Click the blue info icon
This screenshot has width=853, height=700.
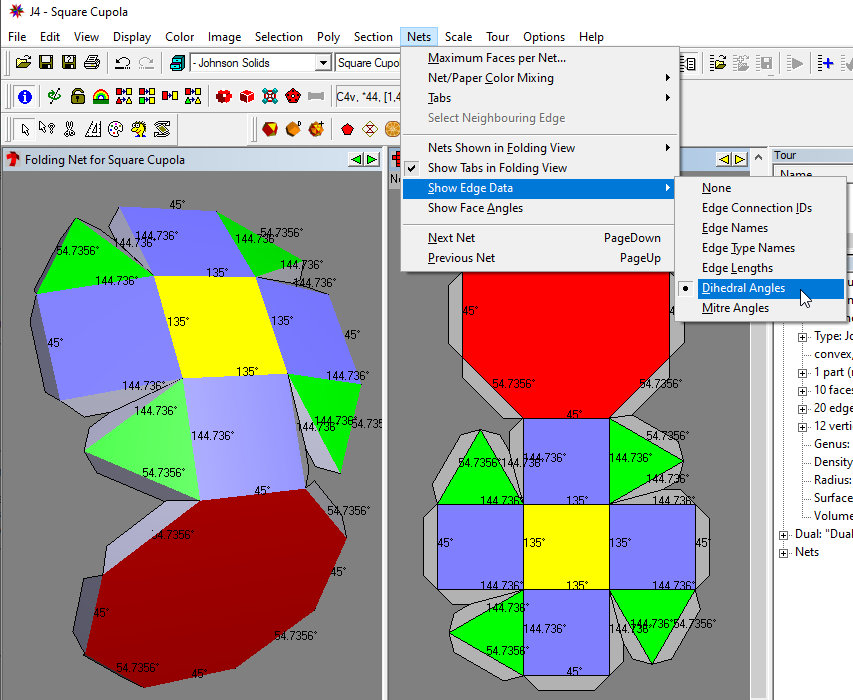click(x=24, y=97)
